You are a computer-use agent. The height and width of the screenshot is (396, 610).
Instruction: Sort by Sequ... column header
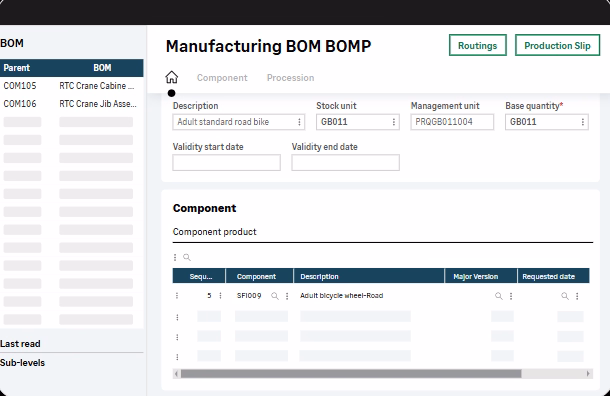pyautogui.click(x=199, y=276)
